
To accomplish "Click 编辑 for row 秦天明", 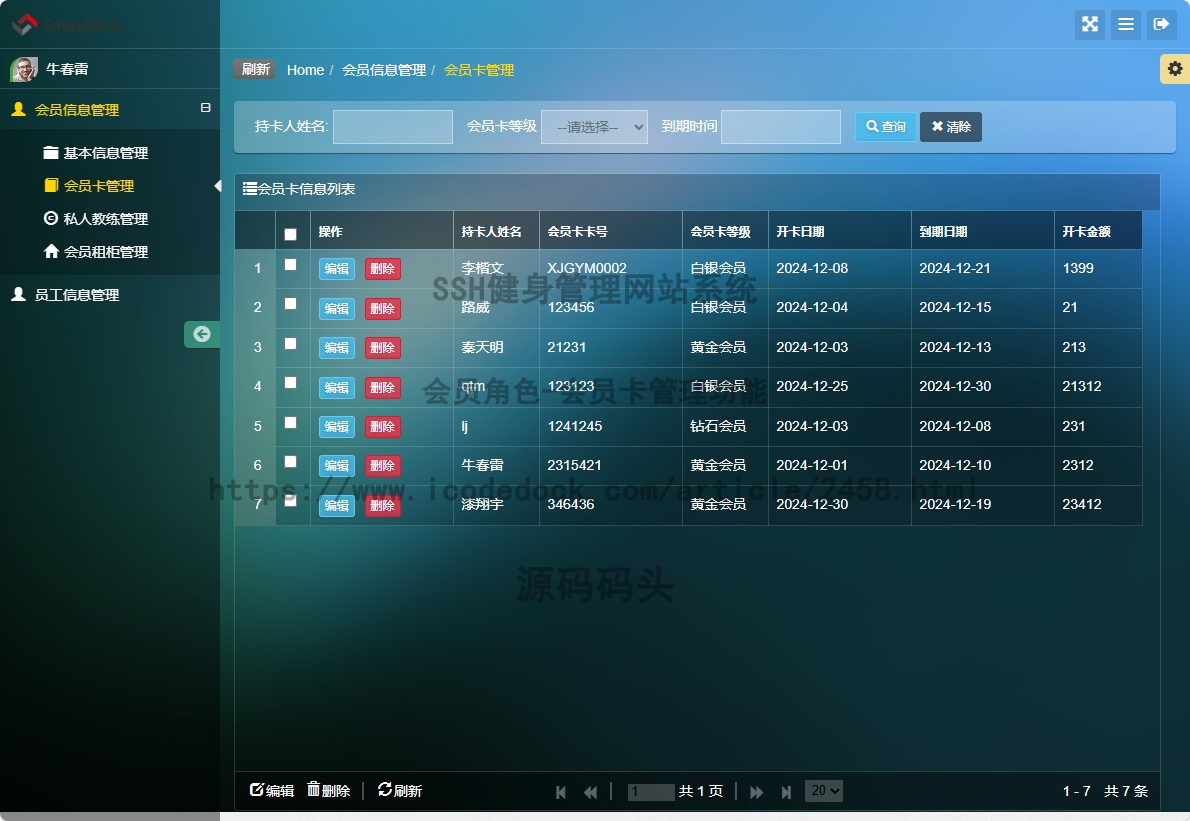I will pyautogui.click(x=337, y=348).
